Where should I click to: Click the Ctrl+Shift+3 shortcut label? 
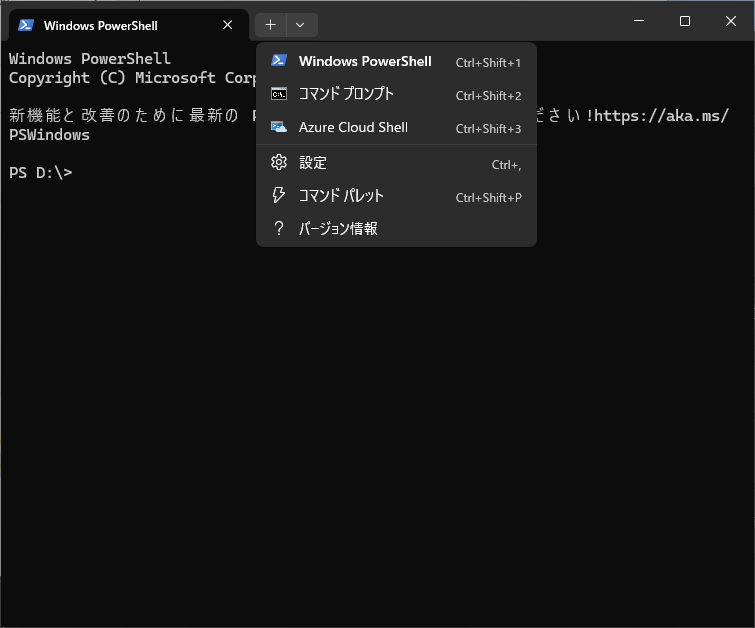click(488, 129)
